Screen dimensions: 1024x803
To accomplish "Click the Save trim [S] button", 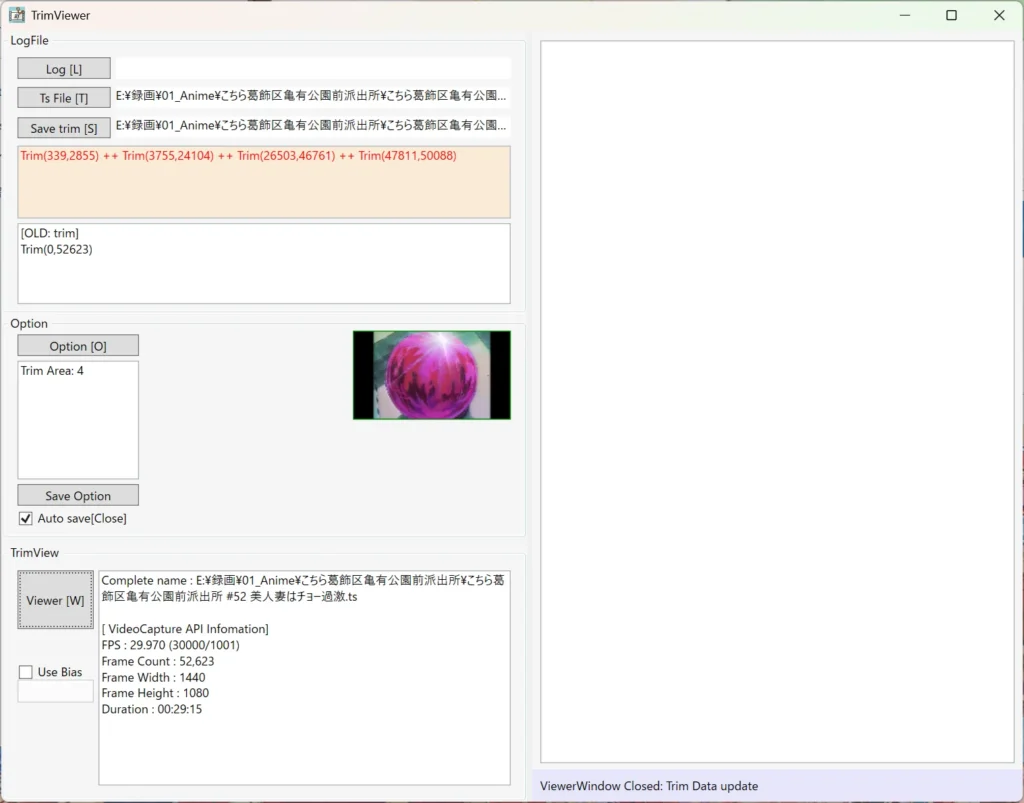I will [64, 128].
